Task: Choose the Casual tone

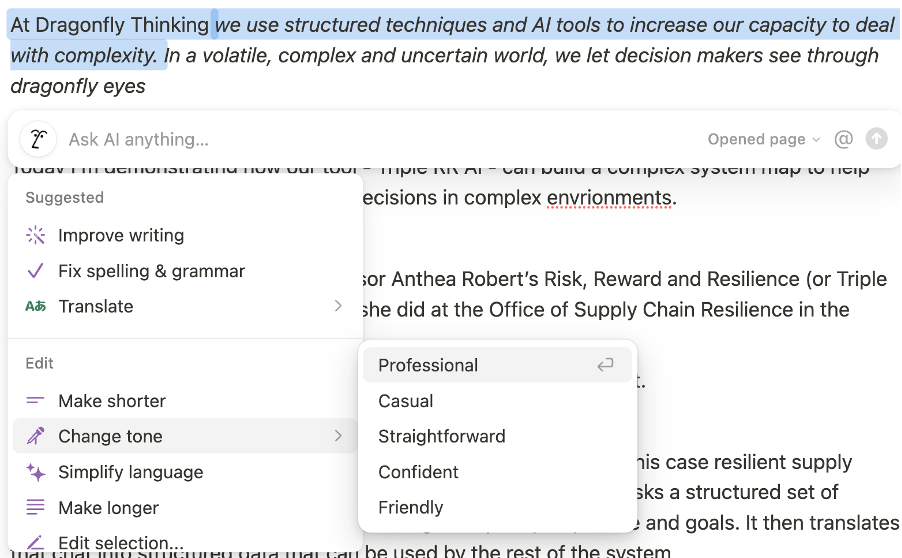Action: [x=406, y=401]
